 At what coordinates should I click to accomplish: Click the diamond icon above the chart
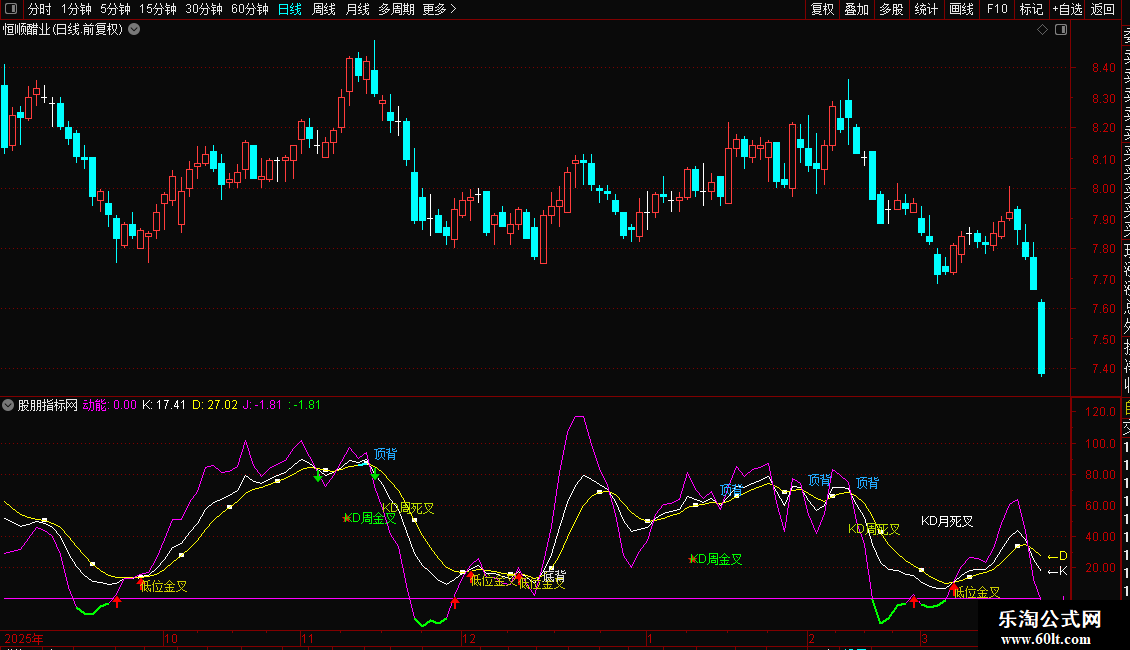[1042, 30]
